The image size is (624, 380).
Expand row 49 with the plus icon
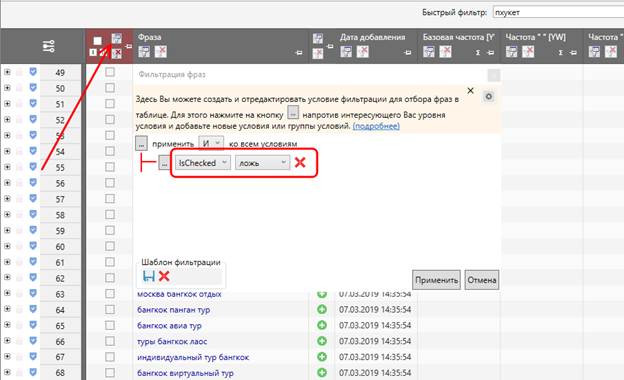pyautogui.click(x=7, y=72)
